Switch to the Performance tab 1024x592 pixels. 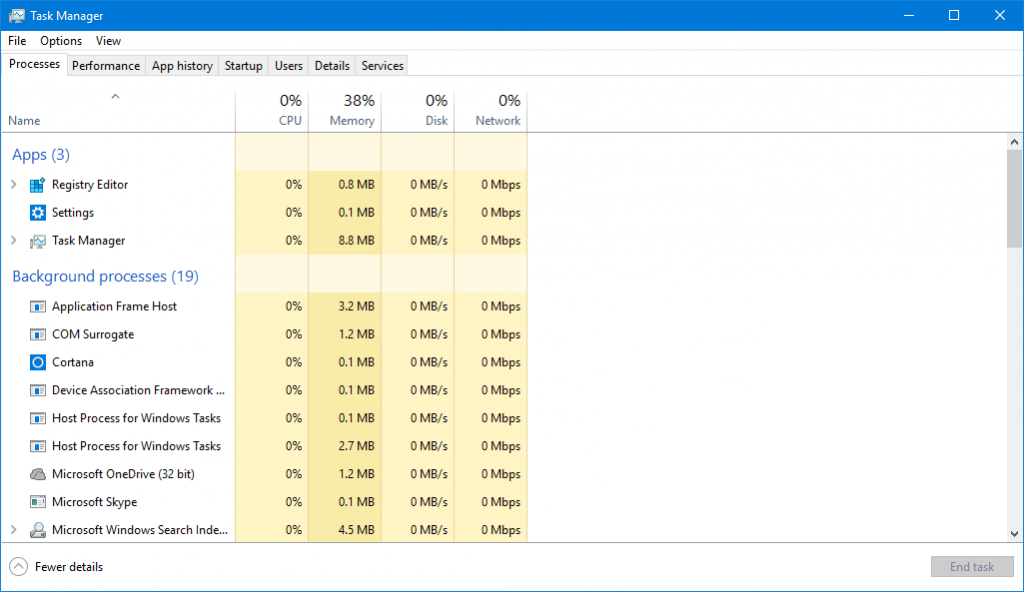[x=106, y=65]
